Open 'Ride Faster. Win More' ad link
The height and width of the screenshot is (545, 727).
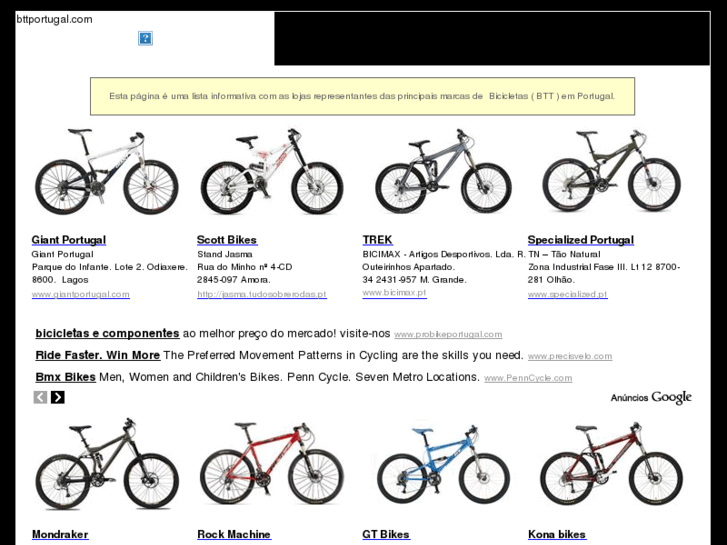point(97,355)
